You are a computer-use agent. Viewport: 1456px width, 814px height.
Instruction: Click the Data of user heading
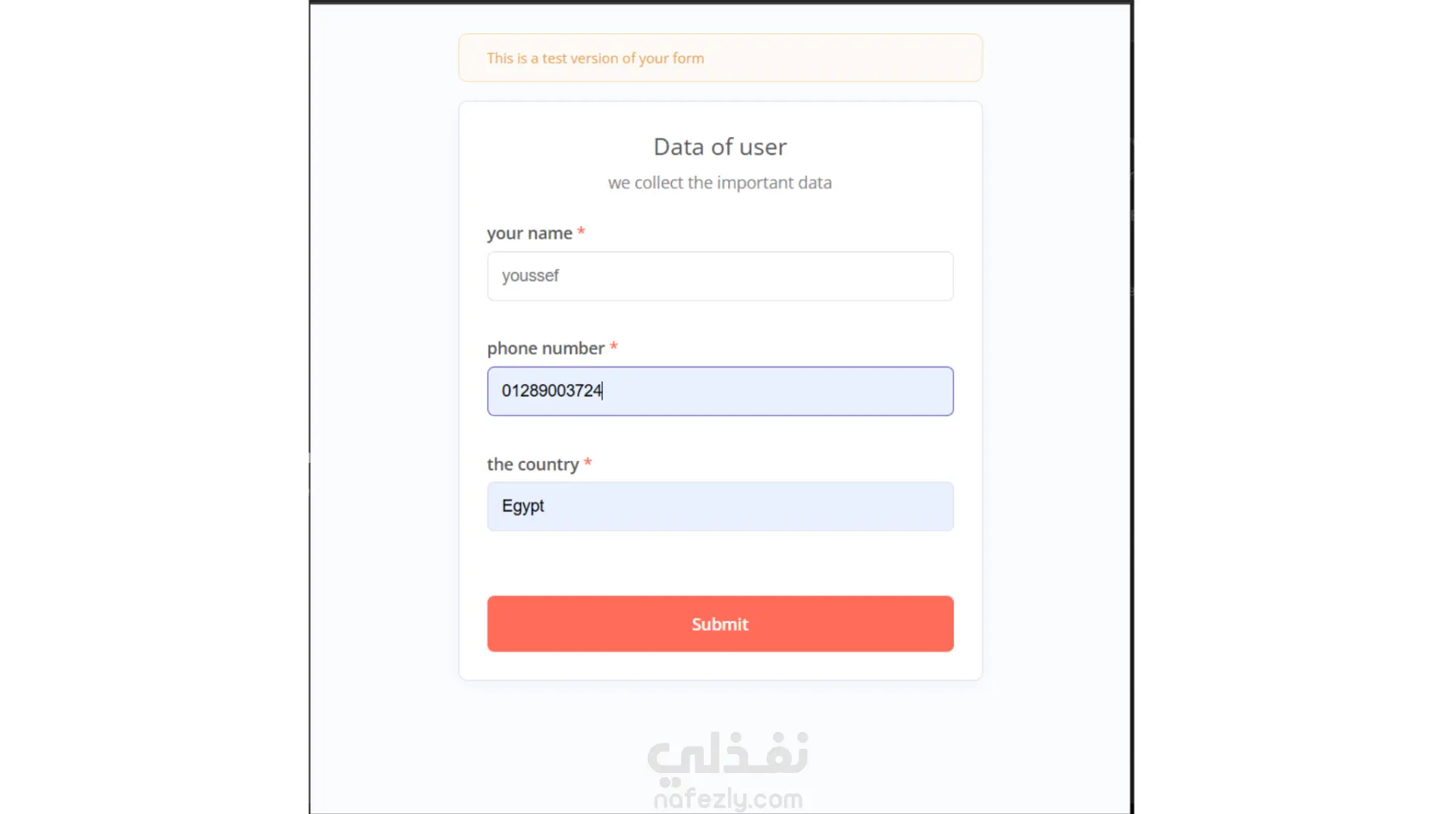(x=720, y=146)
